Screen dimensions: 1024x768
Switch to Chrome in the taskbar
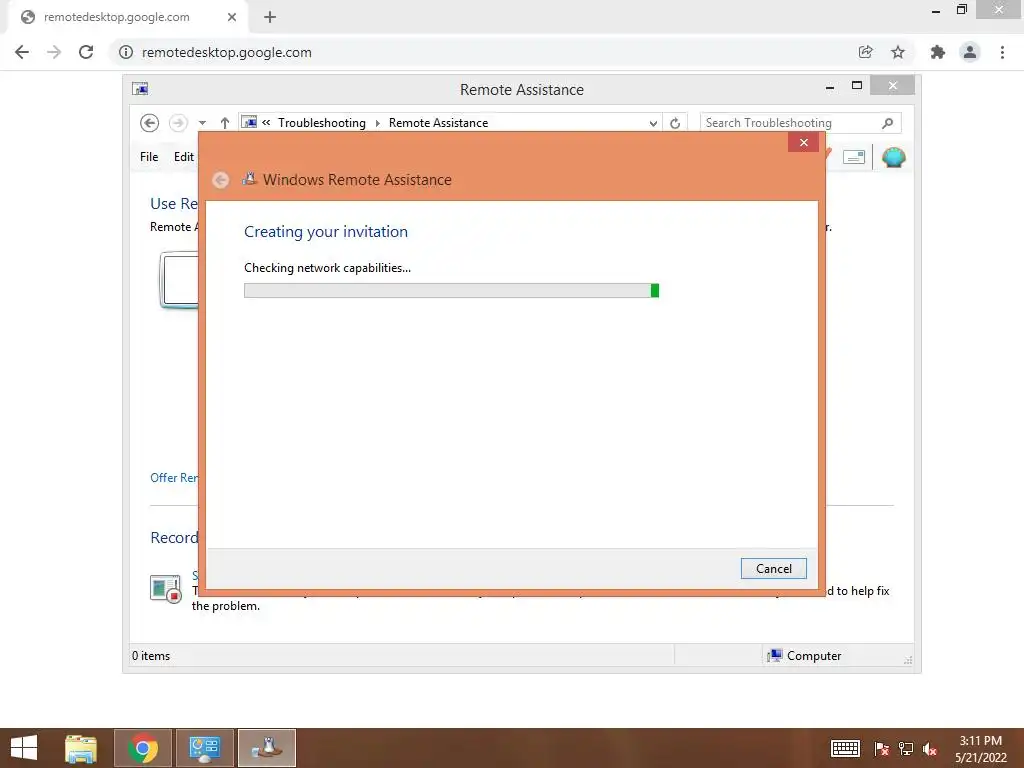click(x=143, y=748)
